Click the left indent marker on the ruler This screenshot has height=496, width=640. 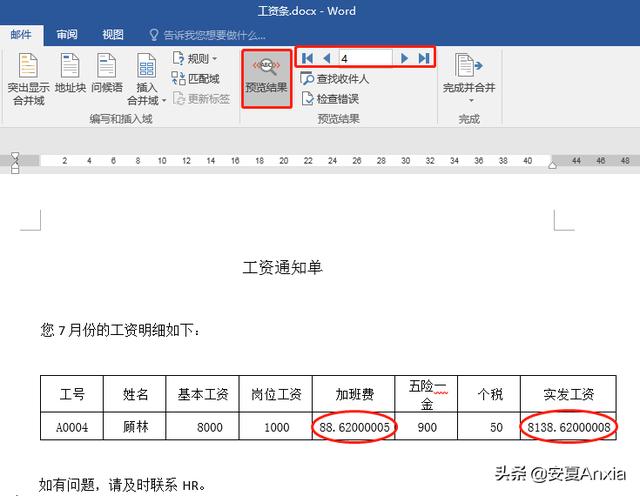click(x=15, y=162)
